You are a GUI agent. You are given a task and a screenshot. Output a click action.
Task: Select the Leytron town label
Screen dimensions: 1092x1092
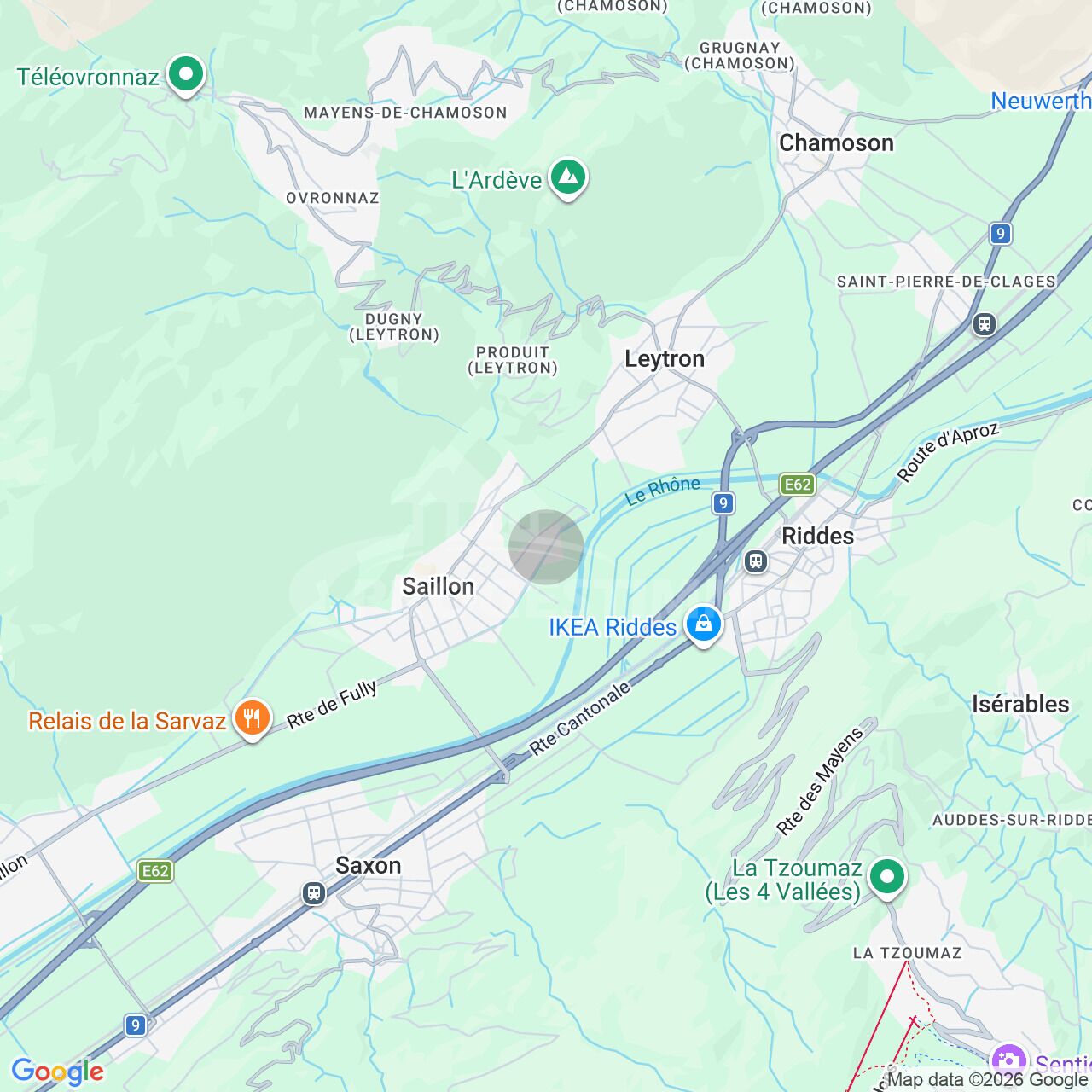tap(665, 358)
